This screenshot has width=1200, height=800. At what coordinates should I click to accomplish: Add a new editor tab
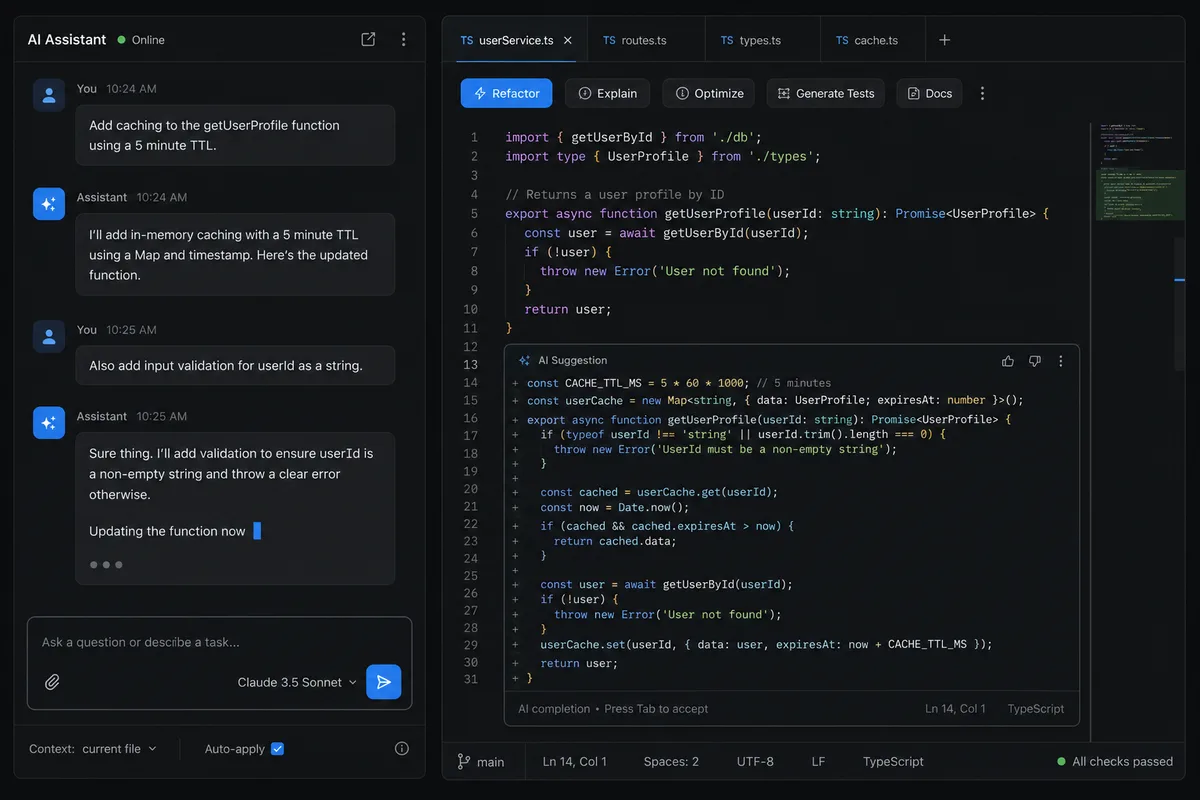pos(944,40)
